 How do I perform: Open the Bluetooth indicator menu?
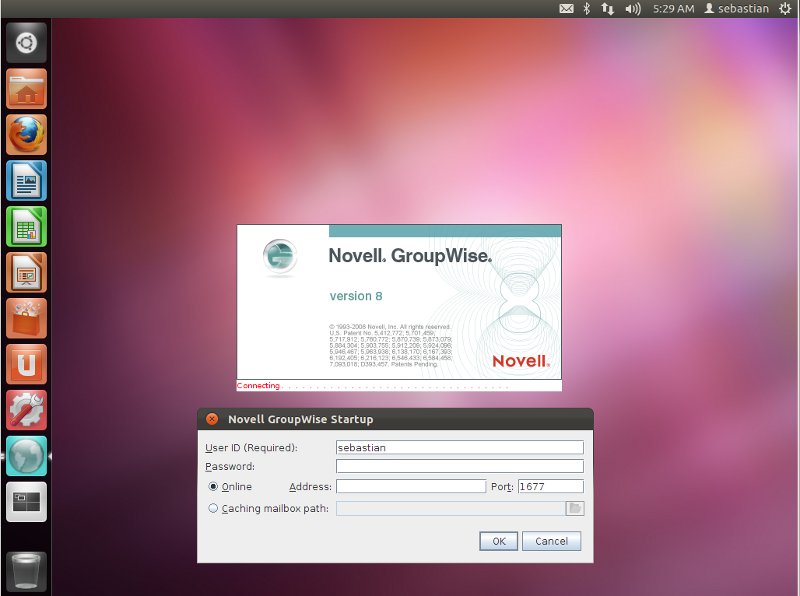pyautogui.click(x=587, y=9)
